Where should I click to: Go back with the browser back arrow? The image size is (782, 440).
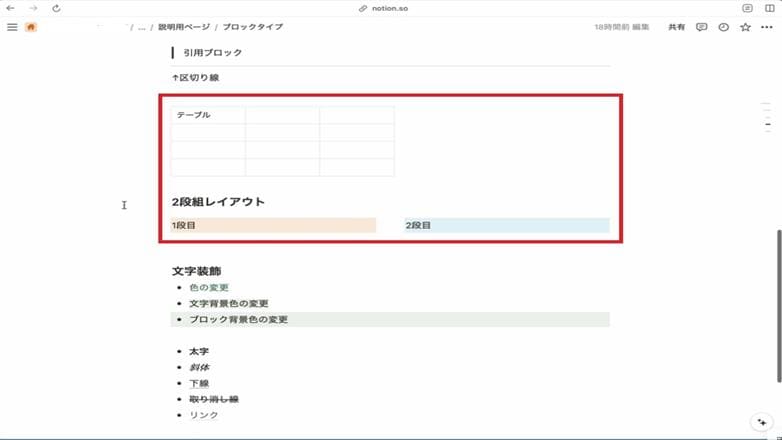click(x=10, y=8)
